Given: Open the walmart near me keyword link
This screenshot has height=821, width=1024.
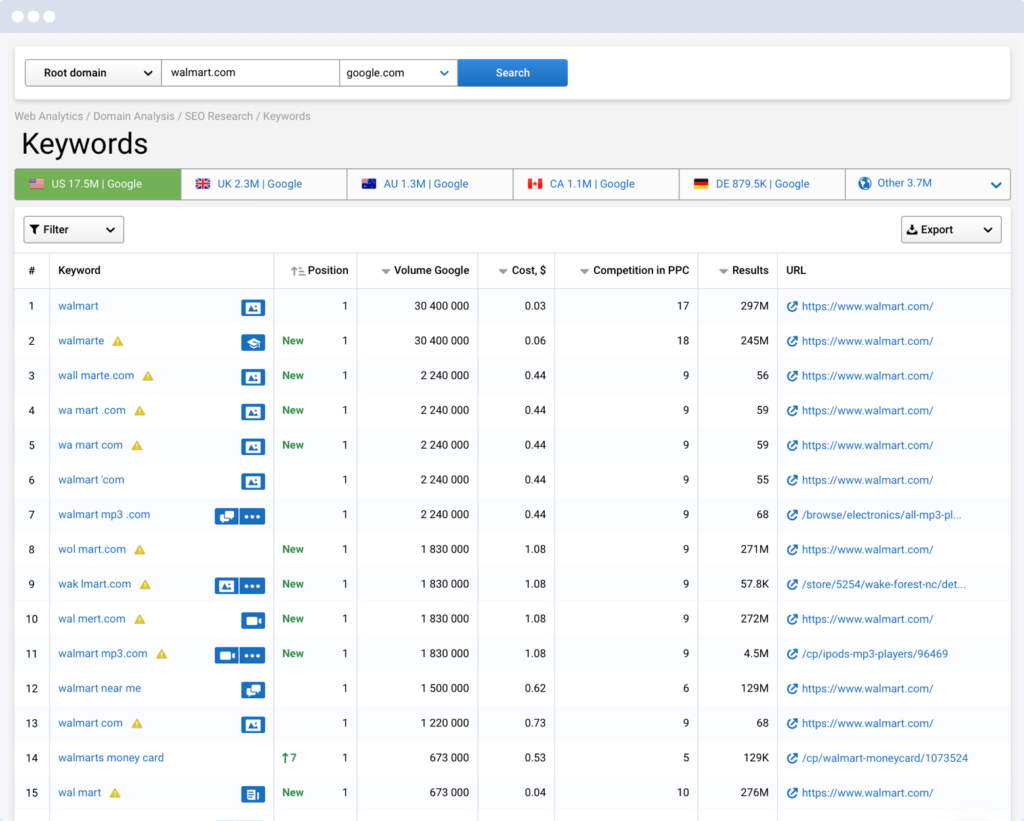Looking at the screenshot, I should 99,688.
